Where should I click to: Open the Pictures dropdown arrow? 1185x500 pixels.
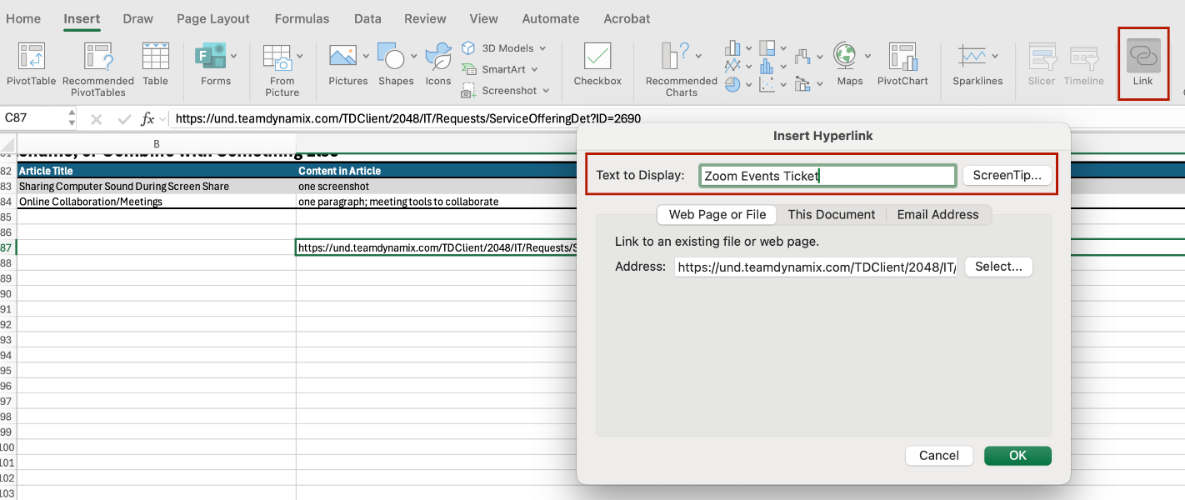click(x=367, y=56)
